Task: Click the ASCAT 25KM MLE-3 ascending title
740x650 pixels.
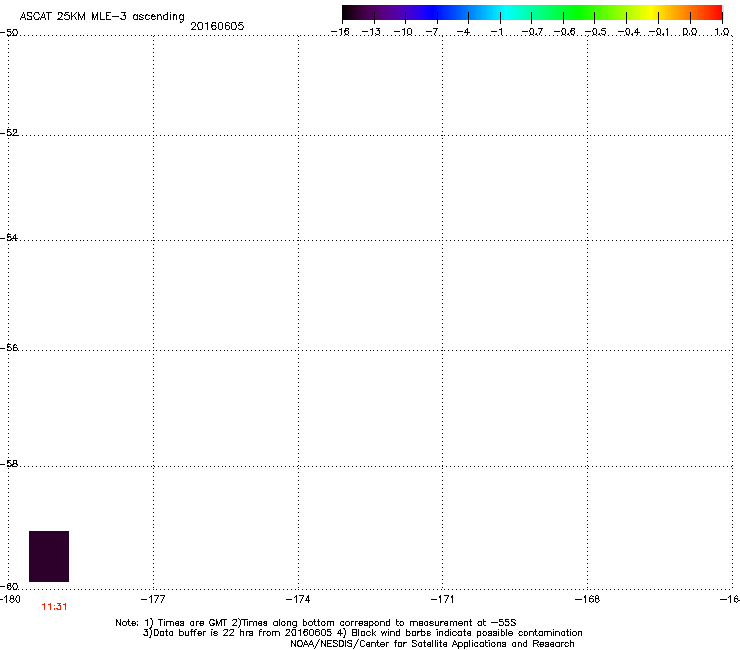Action: pyautogui.click(x=102, y=17)
